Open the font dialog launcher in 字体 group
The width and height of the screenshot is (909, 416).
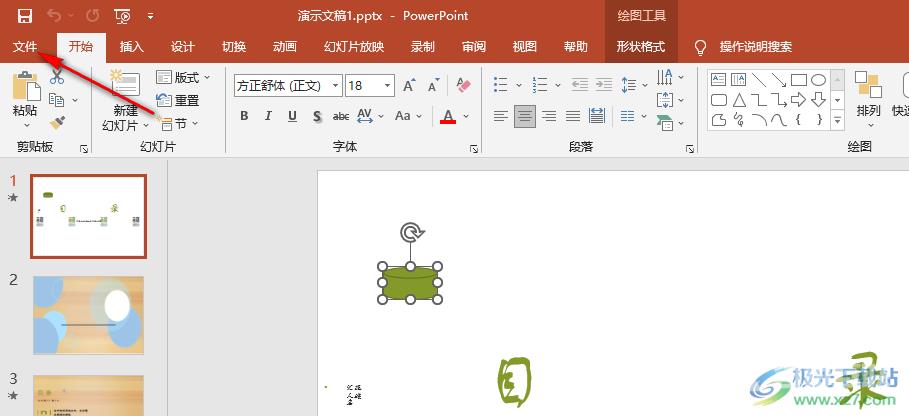(474, 149)
